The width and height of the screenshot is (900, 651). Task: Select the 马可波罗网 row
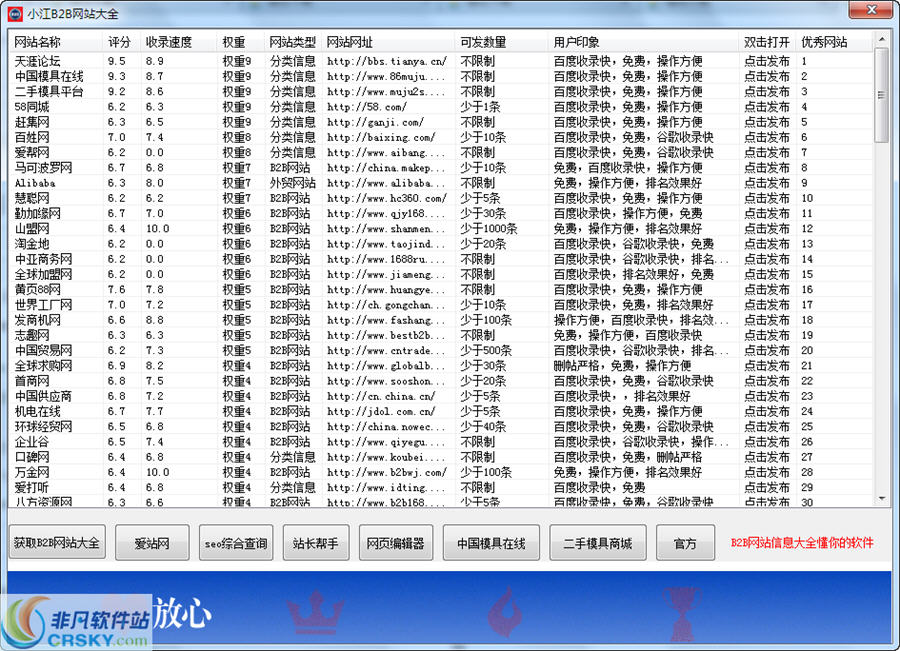click(441, 168)
